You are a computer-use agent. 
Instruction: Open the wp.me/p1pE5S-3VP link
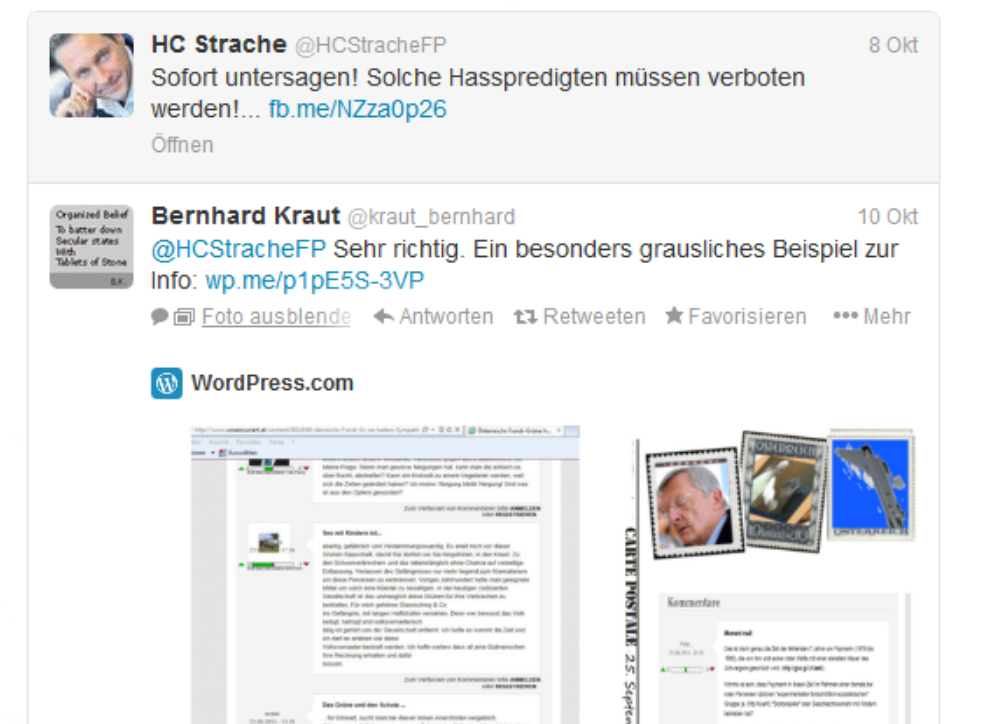pyautogui.click(x=314, y=280)
